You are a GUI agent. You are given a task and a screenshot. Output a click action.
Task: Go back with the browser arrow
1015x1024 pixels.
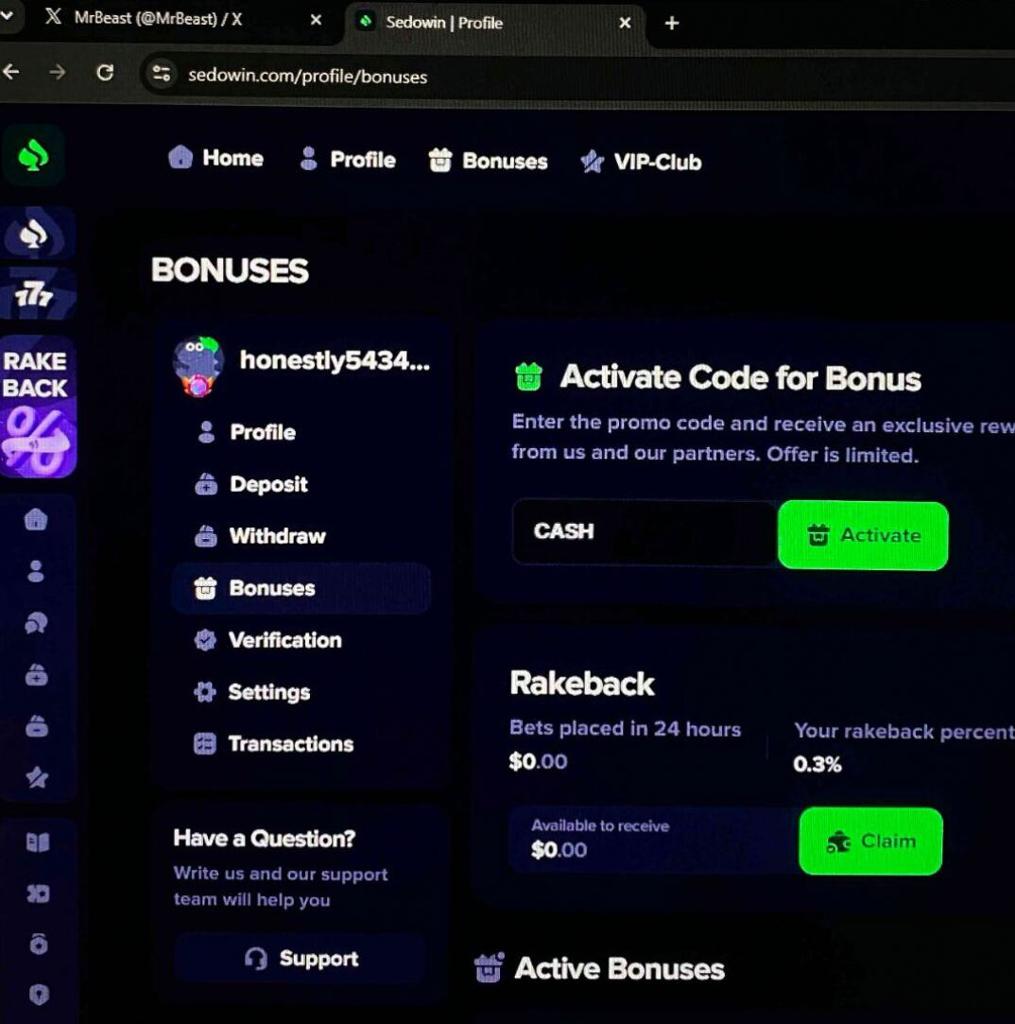pos(10,72)
